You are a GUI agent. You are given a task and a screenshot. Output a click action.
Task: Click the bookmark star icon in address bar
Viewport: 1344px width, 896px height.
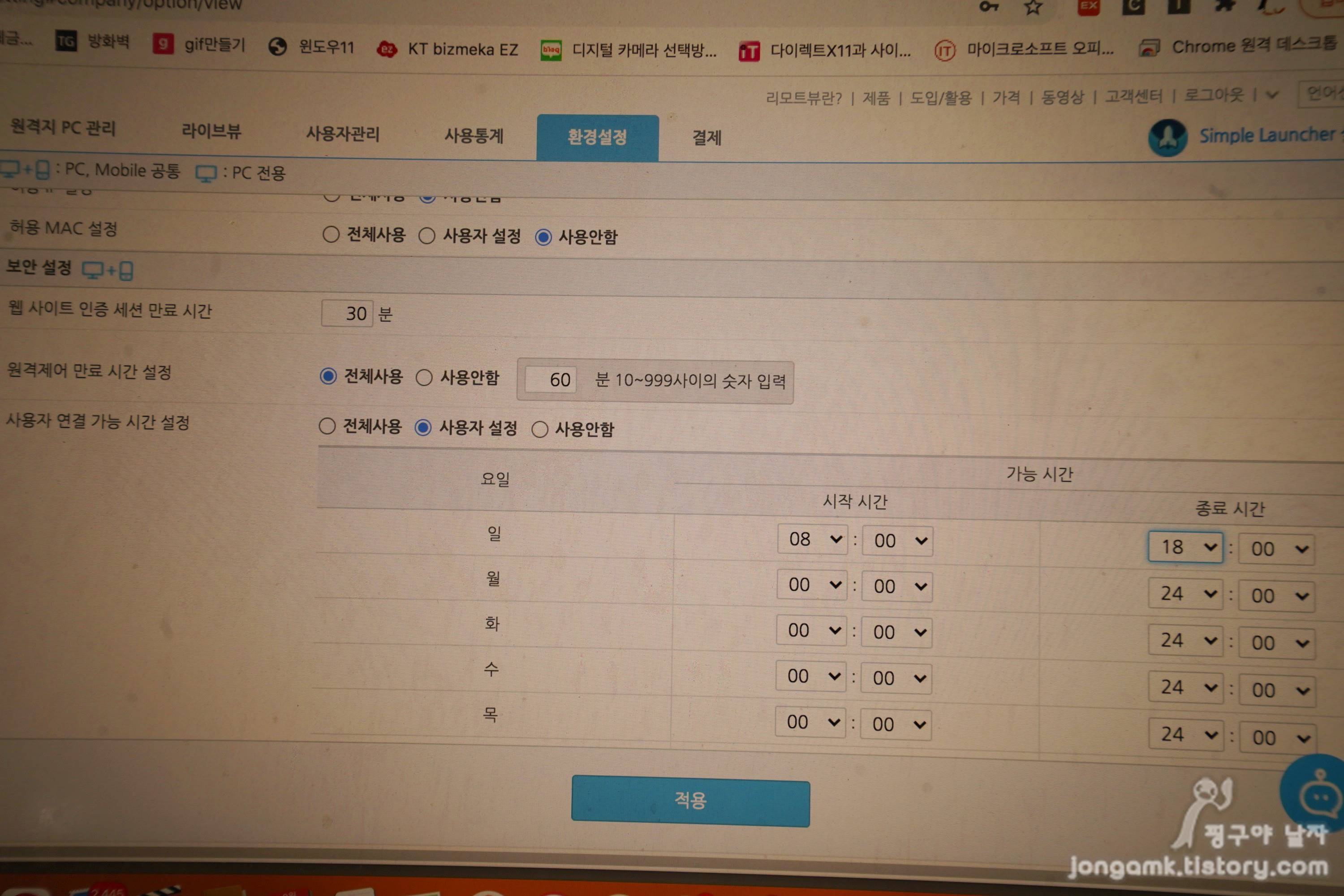tap(1033, 8)
